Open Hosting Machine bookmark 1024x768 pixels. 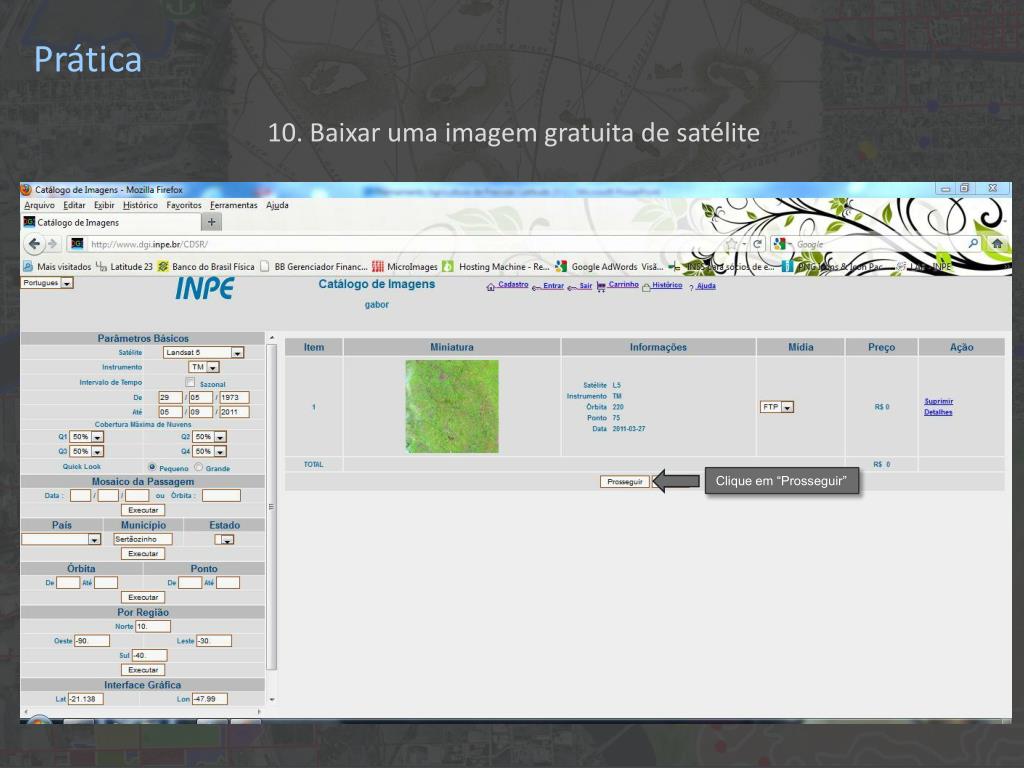pos(496,266)
